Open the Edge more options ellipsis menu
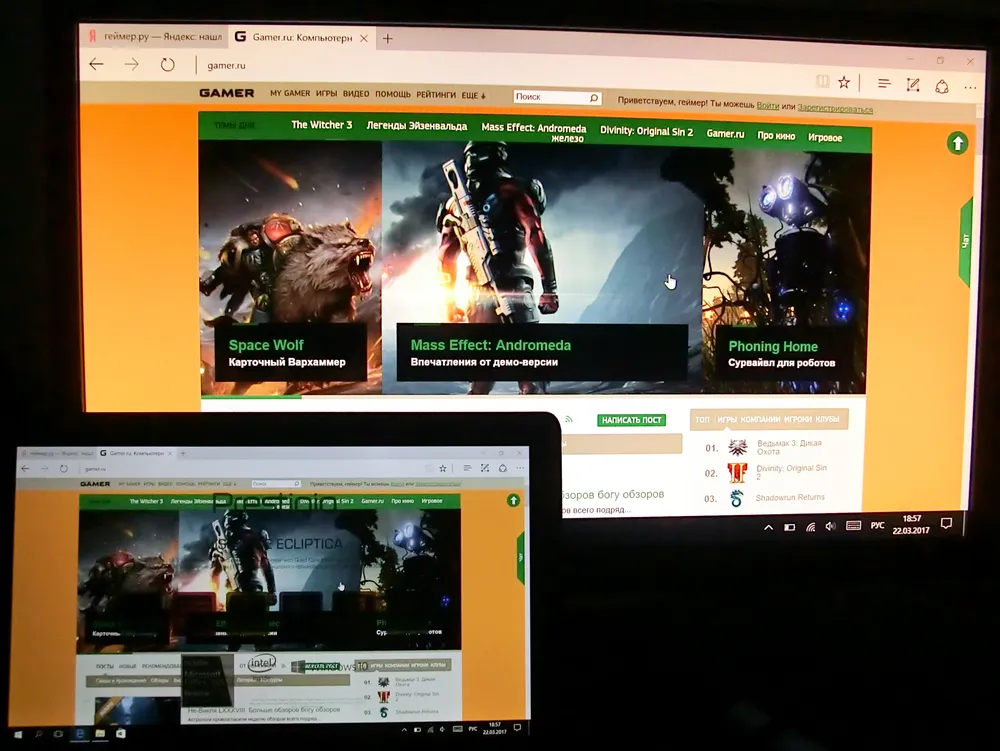 (970, 87)
